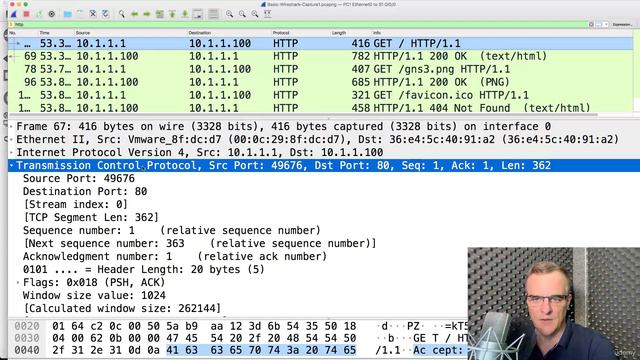Select the Acknowledgment number: 1 field
Image resolution: width=640 pixels, height=360 pixels.
pos(175,256)
